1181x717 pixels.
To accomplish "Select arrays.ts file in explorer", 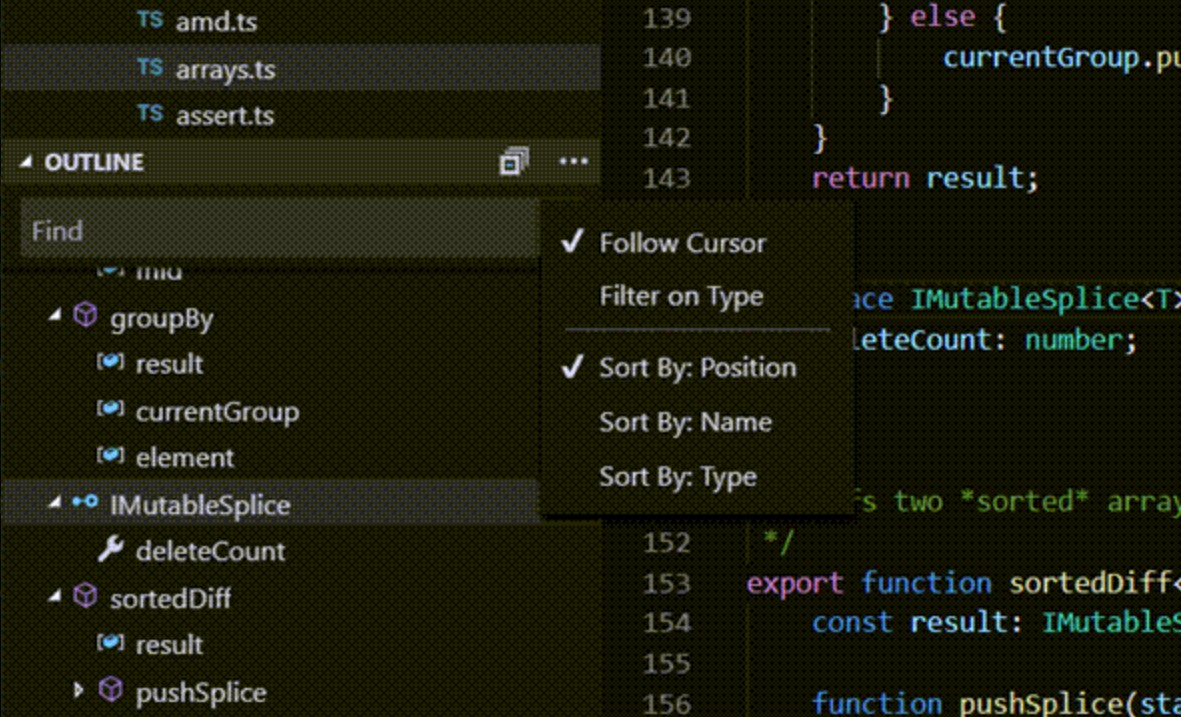I will pos(225,70).
